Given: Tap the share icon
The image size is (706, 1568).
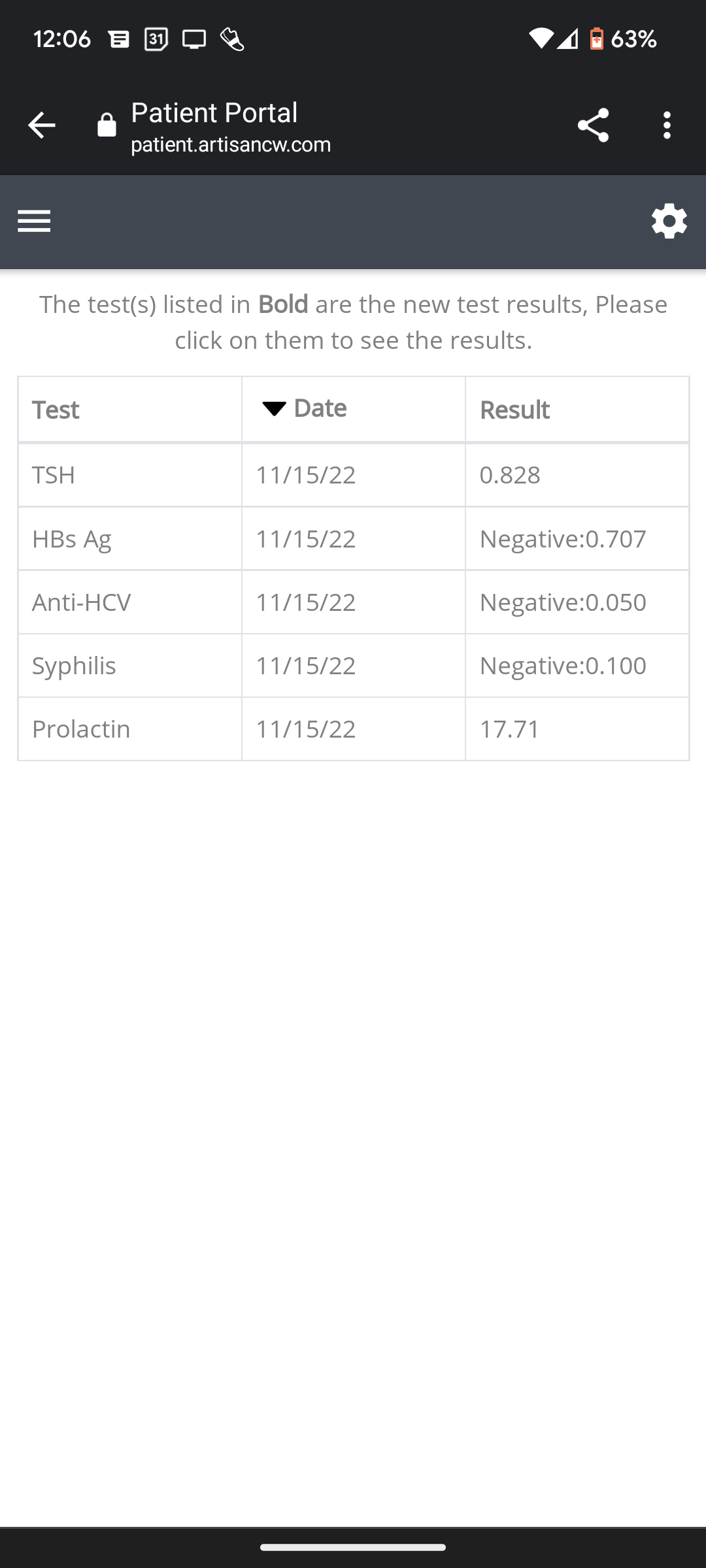Looking at the screenshot, I should (593, 125).
